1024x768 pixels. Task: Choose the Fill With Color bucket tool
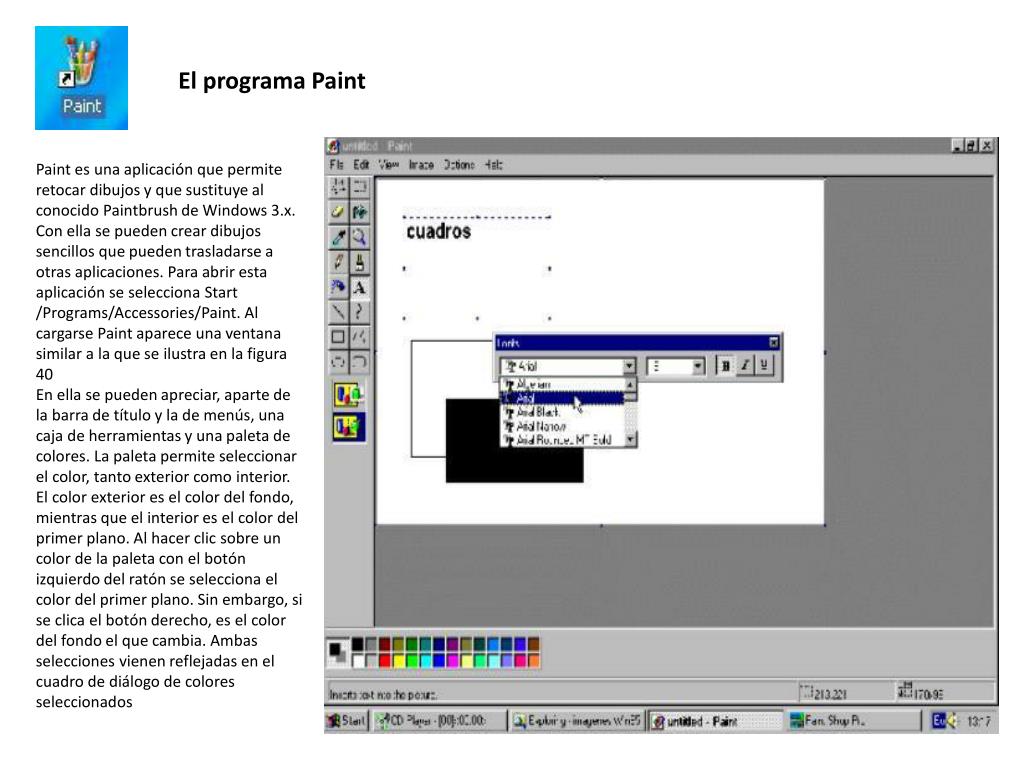coord(359,212)
